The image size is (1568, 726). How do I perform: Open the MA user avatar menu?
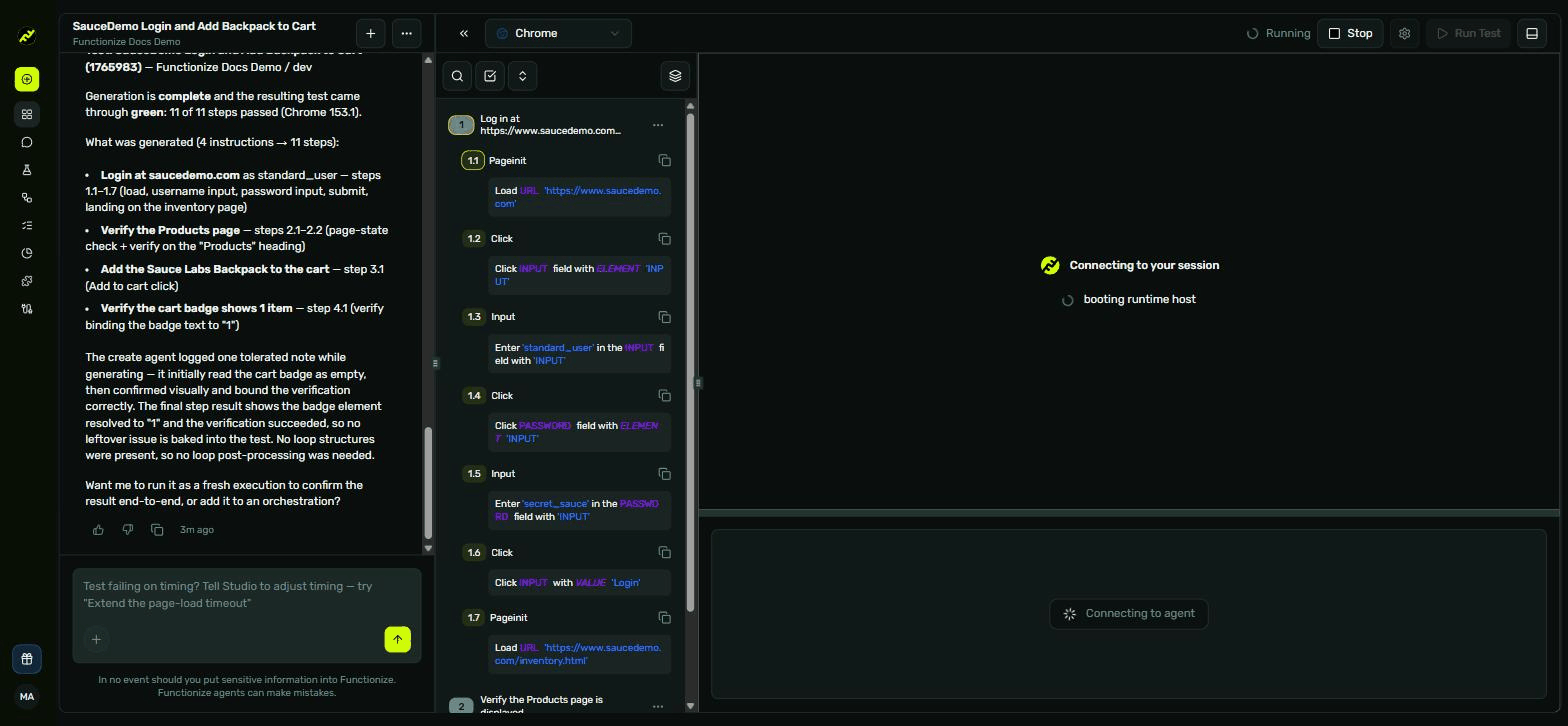27,697
